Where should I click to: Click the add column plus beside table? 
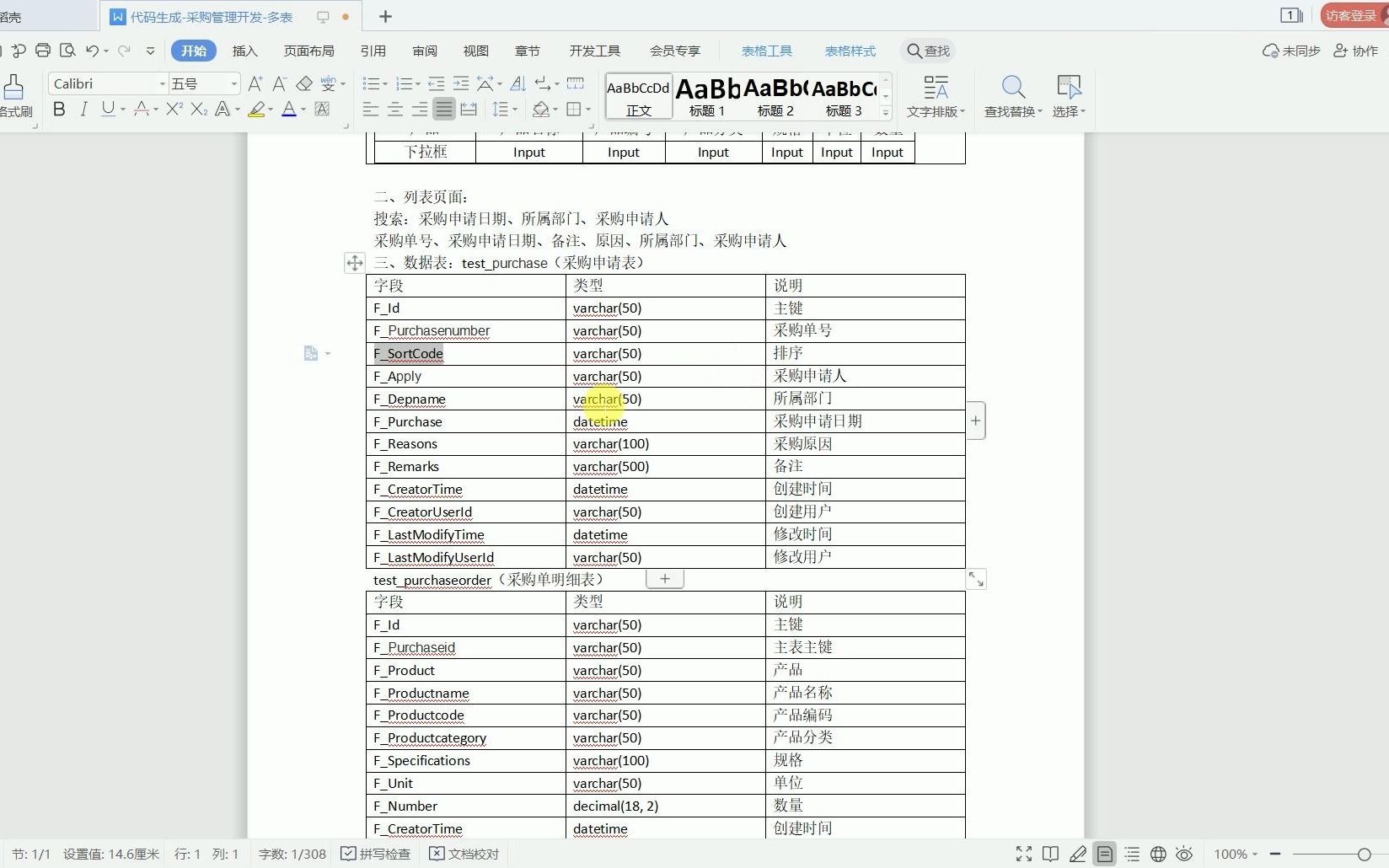tap(975, 420)
